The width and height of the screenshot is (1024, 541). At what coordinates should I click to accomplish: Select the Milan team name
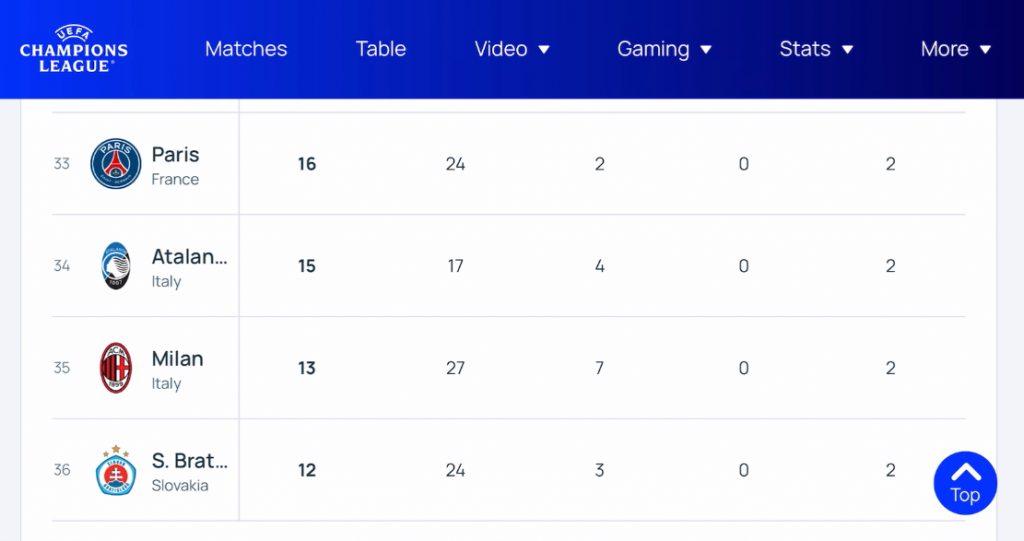177,359
